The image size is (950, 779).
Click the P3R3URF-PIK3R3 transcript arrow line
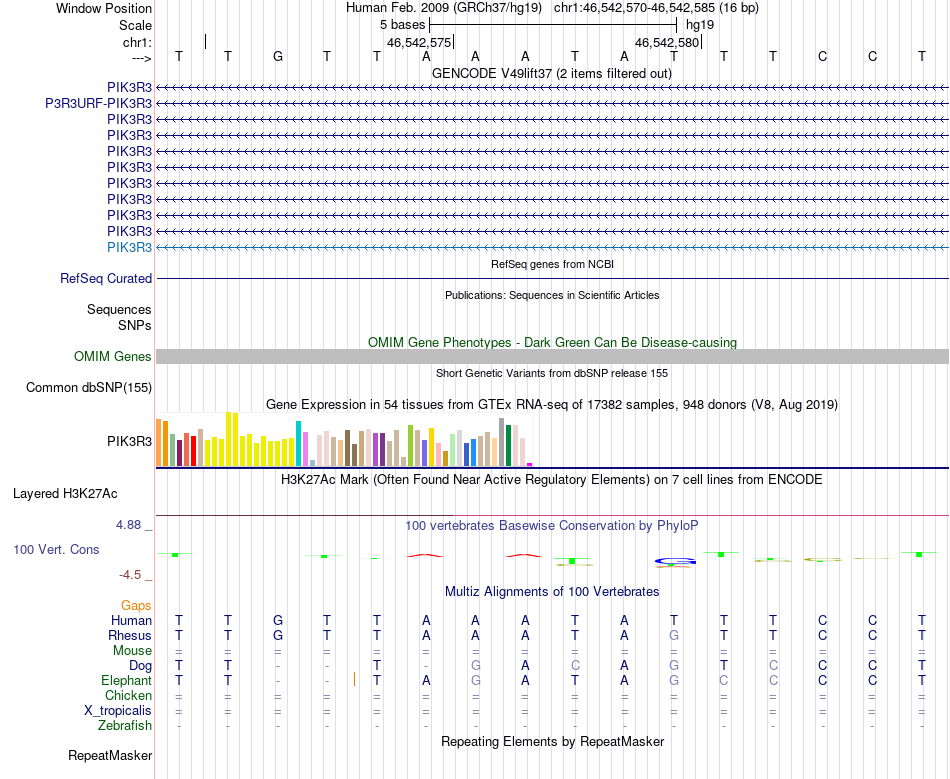552,104
